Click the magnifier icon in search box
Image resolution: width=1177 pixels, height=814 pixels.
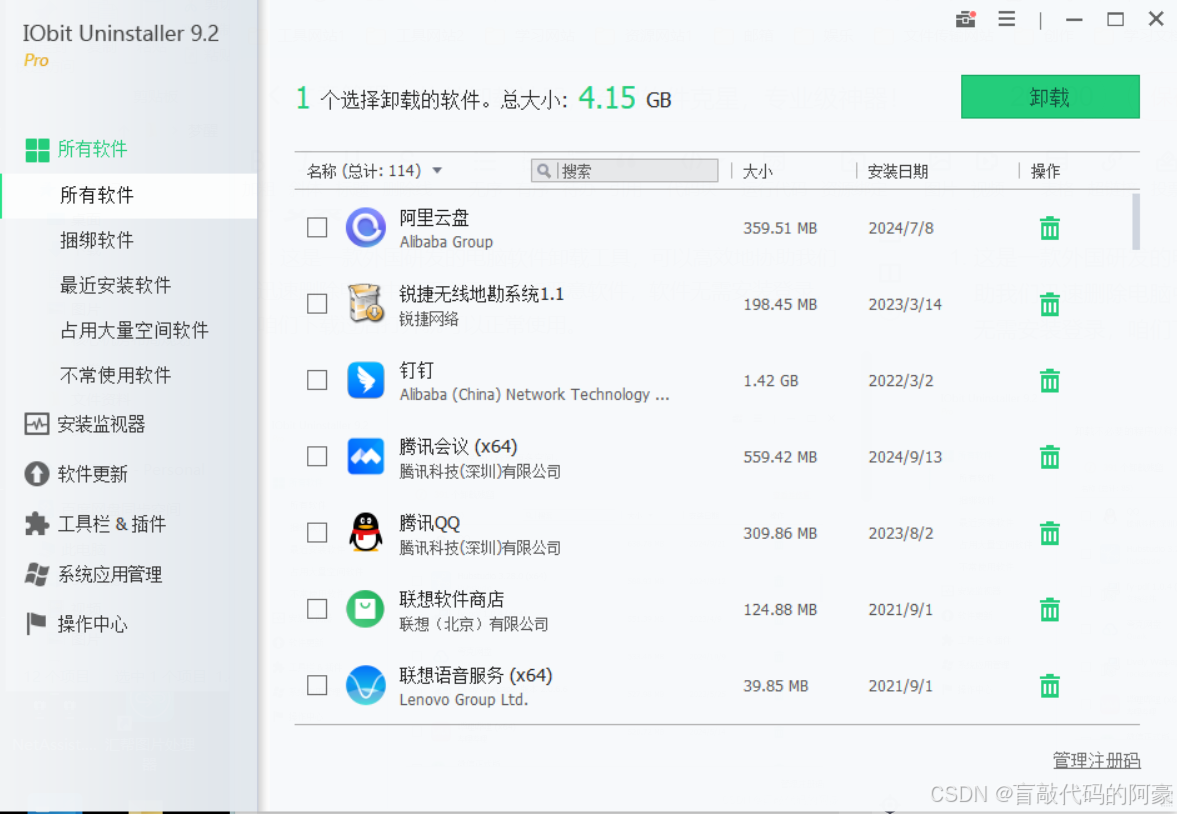544,170
